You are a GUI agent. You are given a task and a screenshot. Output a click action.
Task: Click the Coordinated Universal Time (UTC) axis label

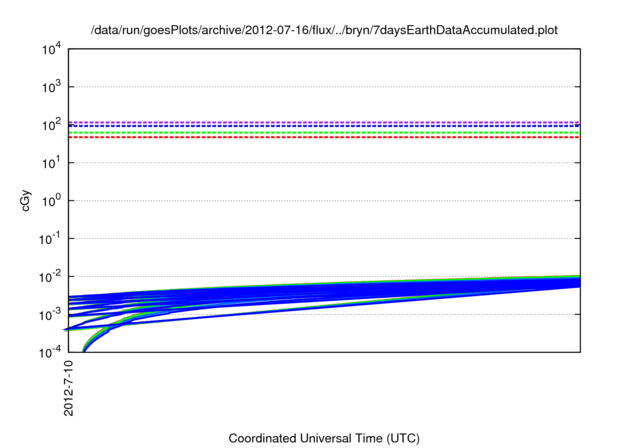324,439
